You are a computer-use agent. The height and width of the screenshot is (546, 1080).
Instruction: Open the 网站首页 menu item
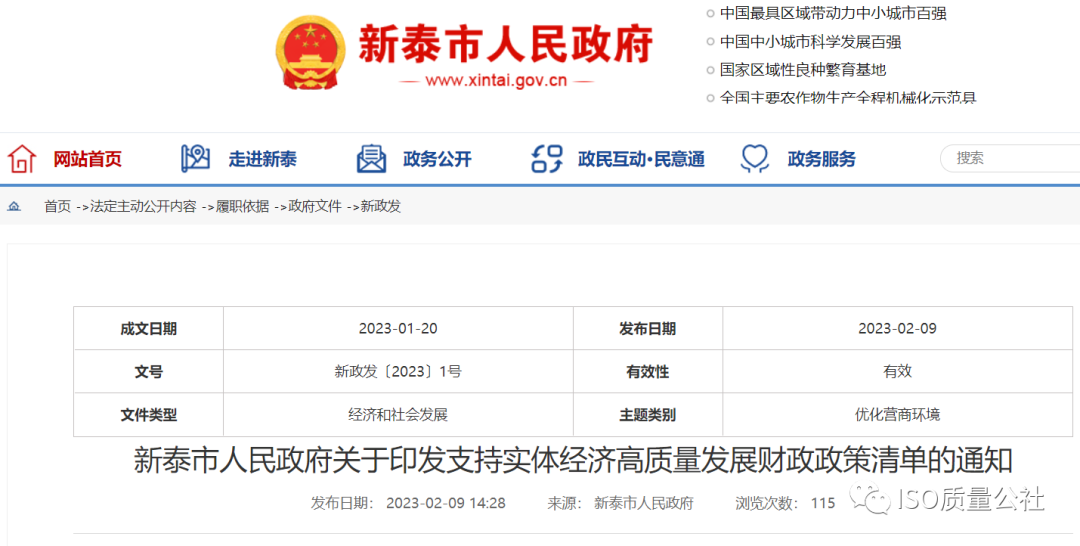pyautogui.click(x=87, y=160)
